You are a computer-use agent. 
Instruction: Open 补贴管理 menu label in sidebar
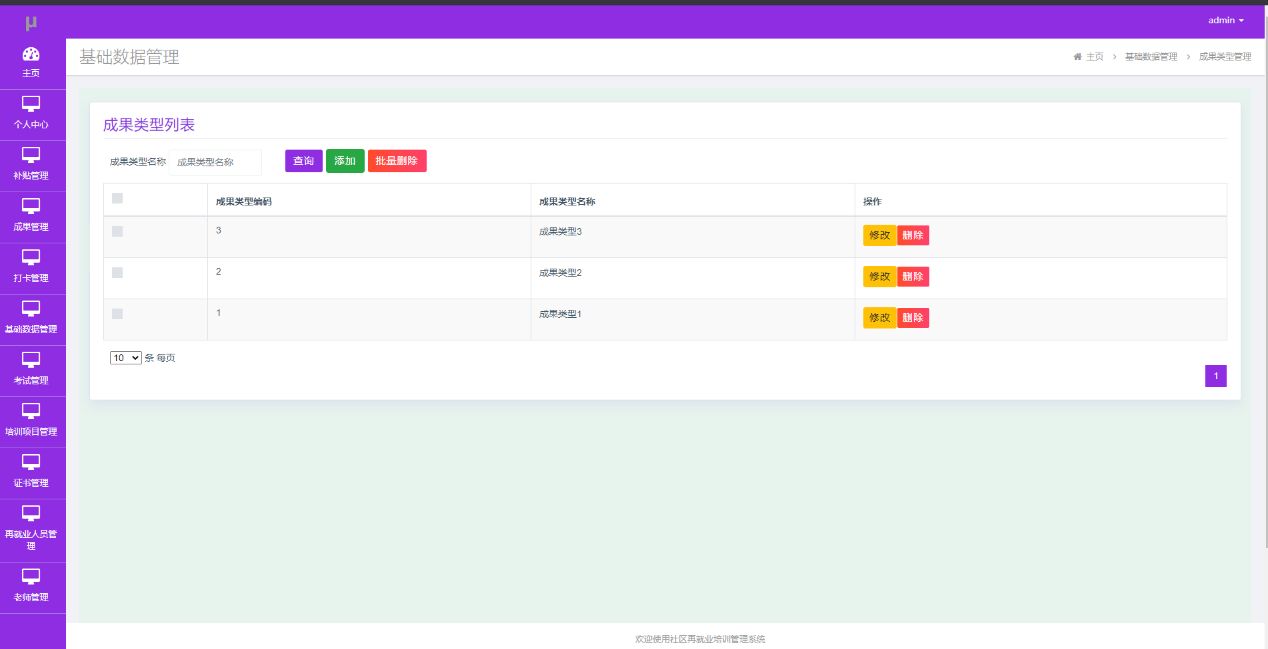tap(31, 176)
